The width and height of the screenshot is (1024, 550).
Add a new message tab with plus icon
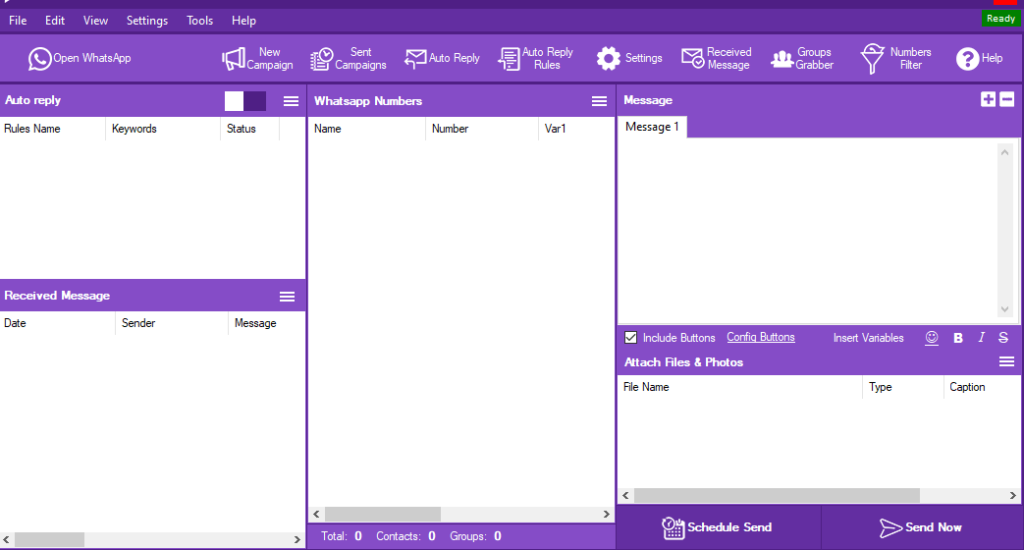(x=988, y=99)
